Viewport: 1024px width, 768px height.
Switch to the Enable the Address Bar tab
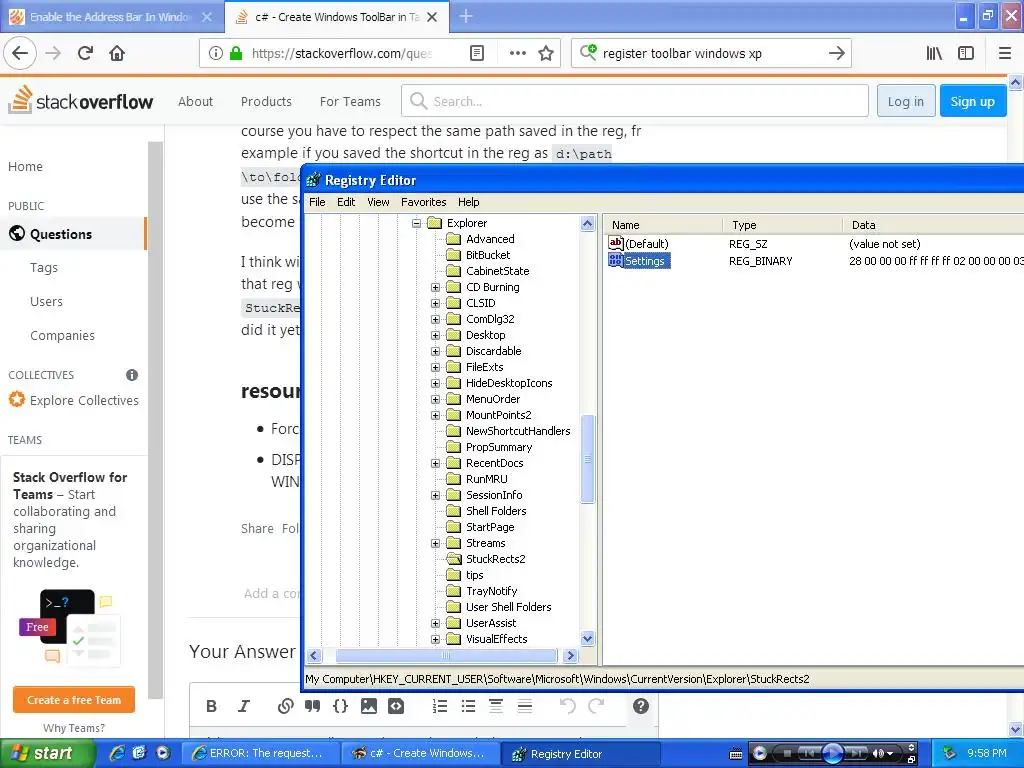[x=112, y=17]
